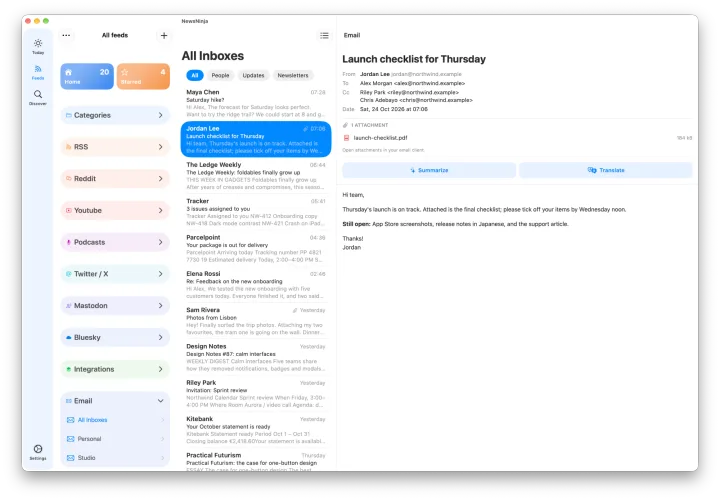Open Elena Rossi's onboarding feedback email
The width and height of the screenshot is (720, 500).
pos(256,285)
